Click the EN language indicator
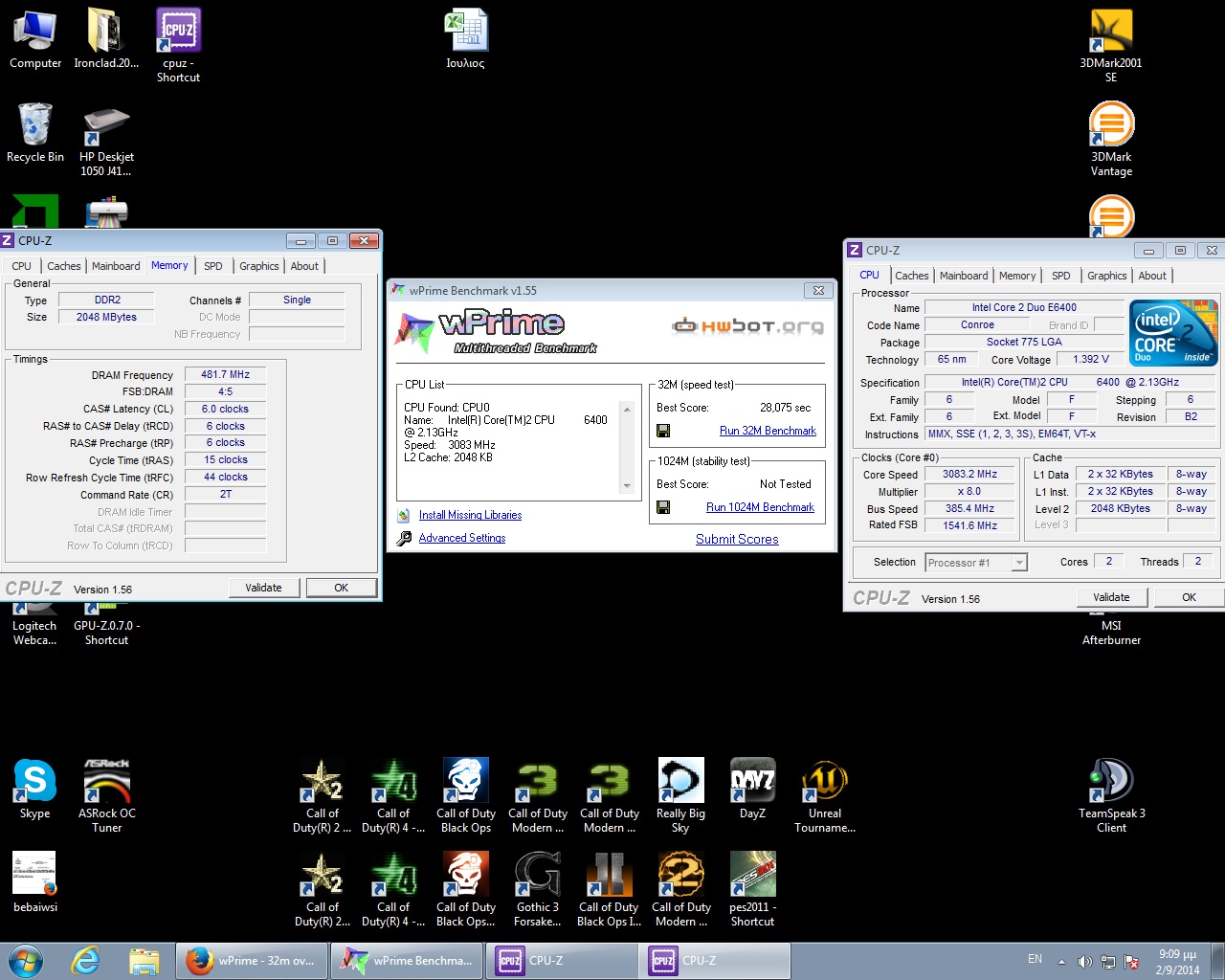 pos(1035,958)
